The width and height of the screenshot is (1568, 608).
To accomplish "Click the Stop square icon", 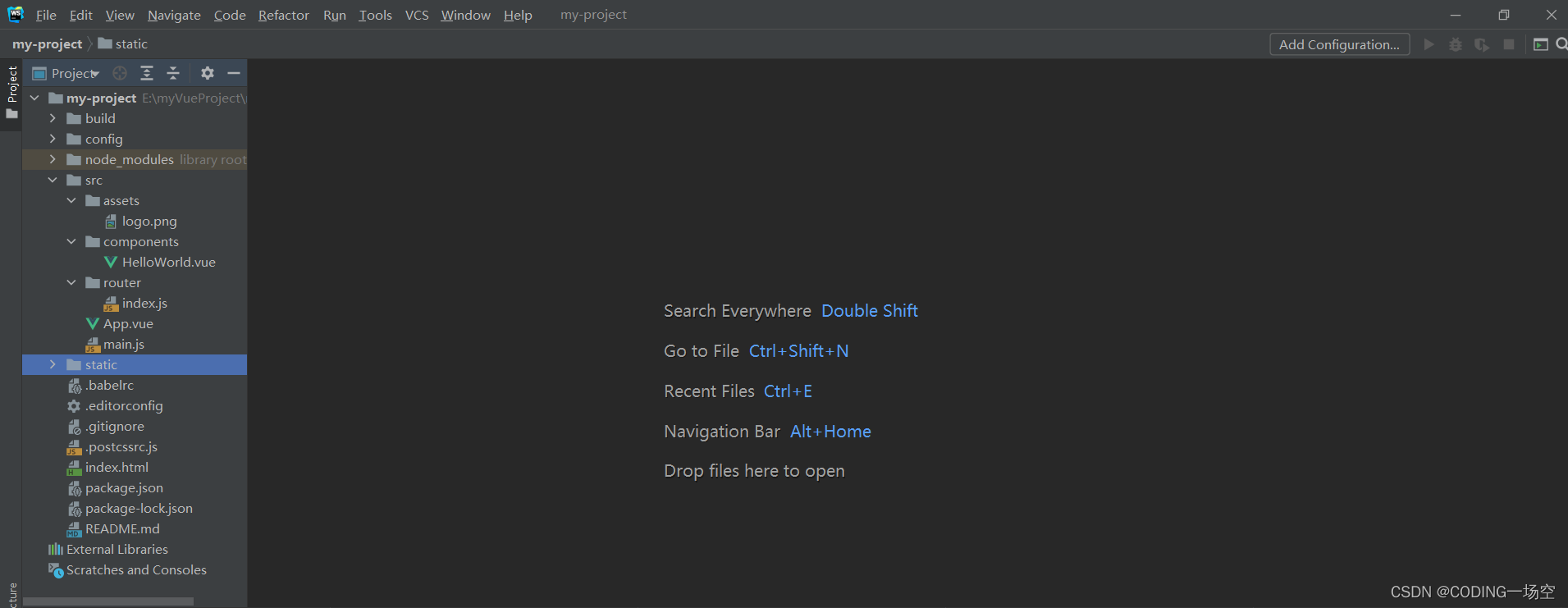I will click(x=1509, y=44).
